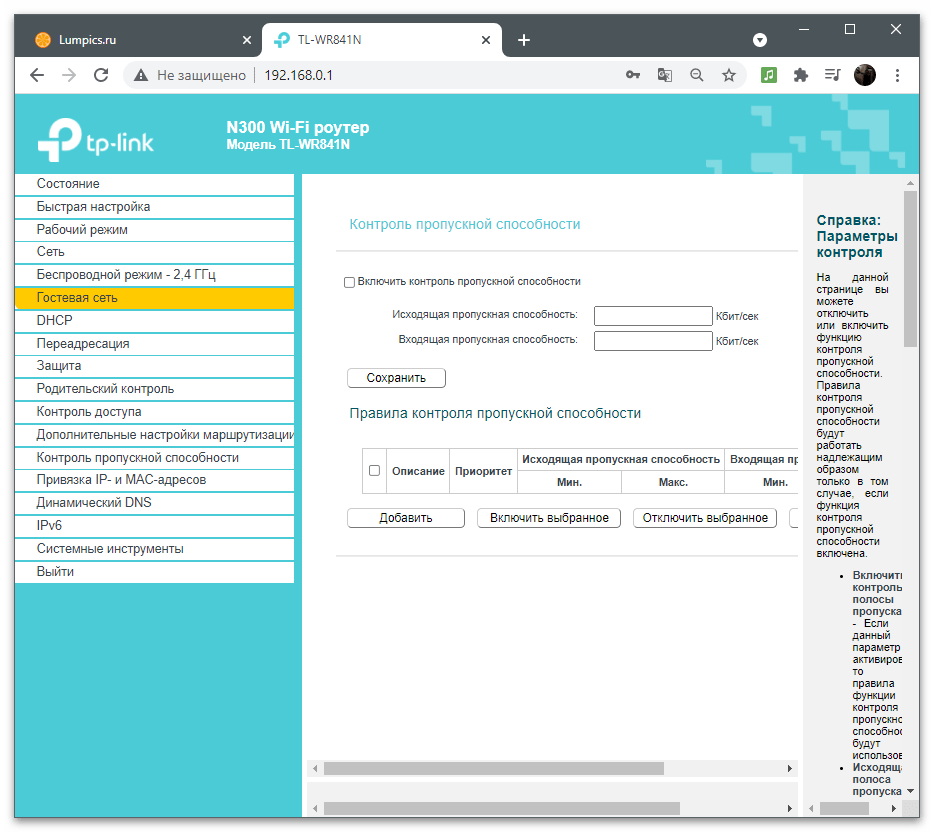Open the translate page icon
This screenshot has height=832, width=934.
coord(665,75)
